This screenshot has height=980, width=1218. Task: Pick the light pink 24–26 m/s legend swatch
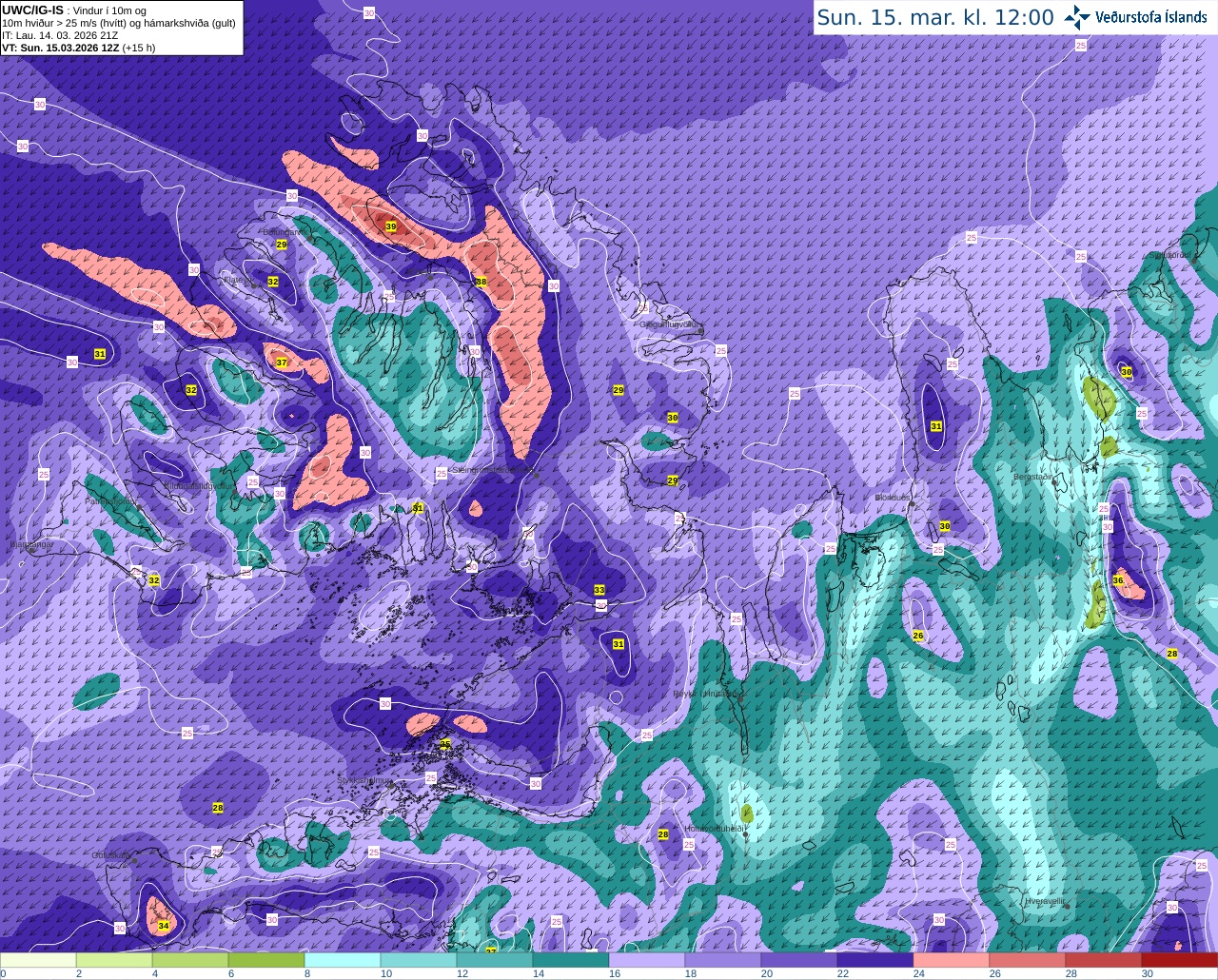(x=952, y=960)
